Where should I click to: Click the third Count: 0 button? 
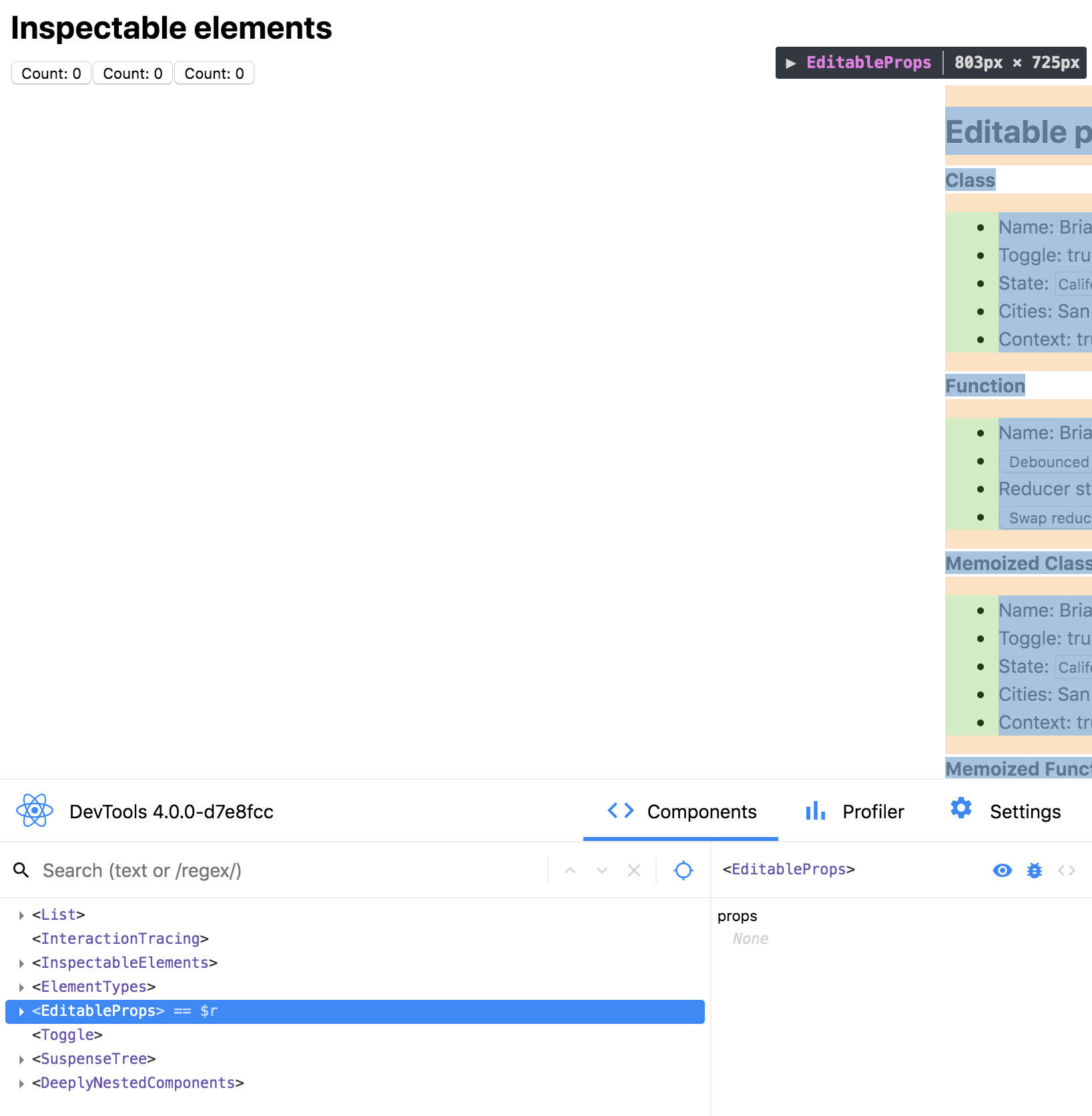[214, 73]
